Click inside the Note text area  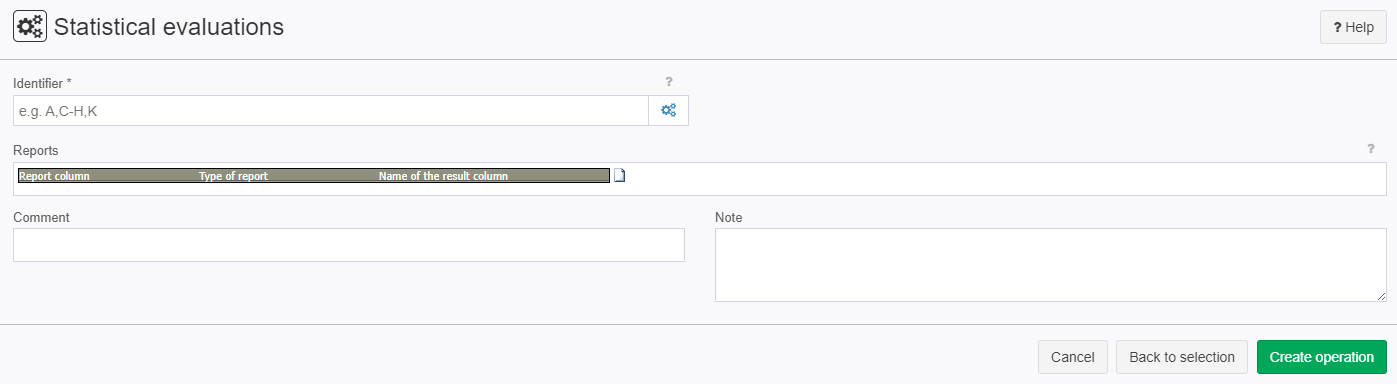(x=1050, y=265)
